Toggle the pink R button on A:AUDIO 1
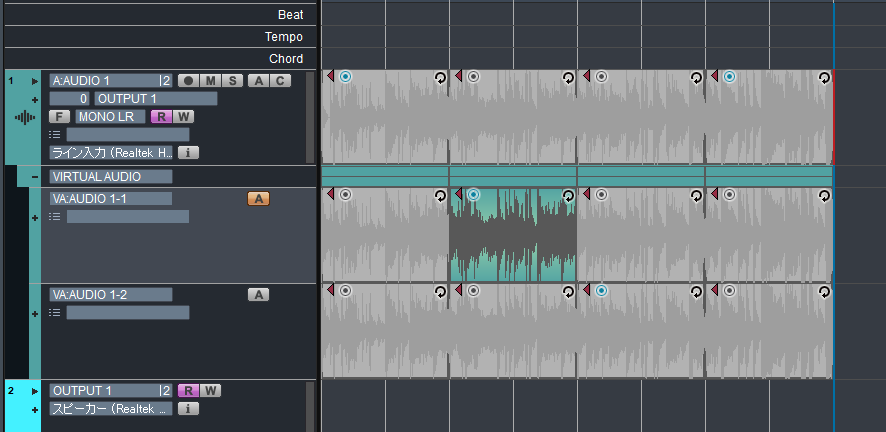The image size is (886, 432). point(160,117)
